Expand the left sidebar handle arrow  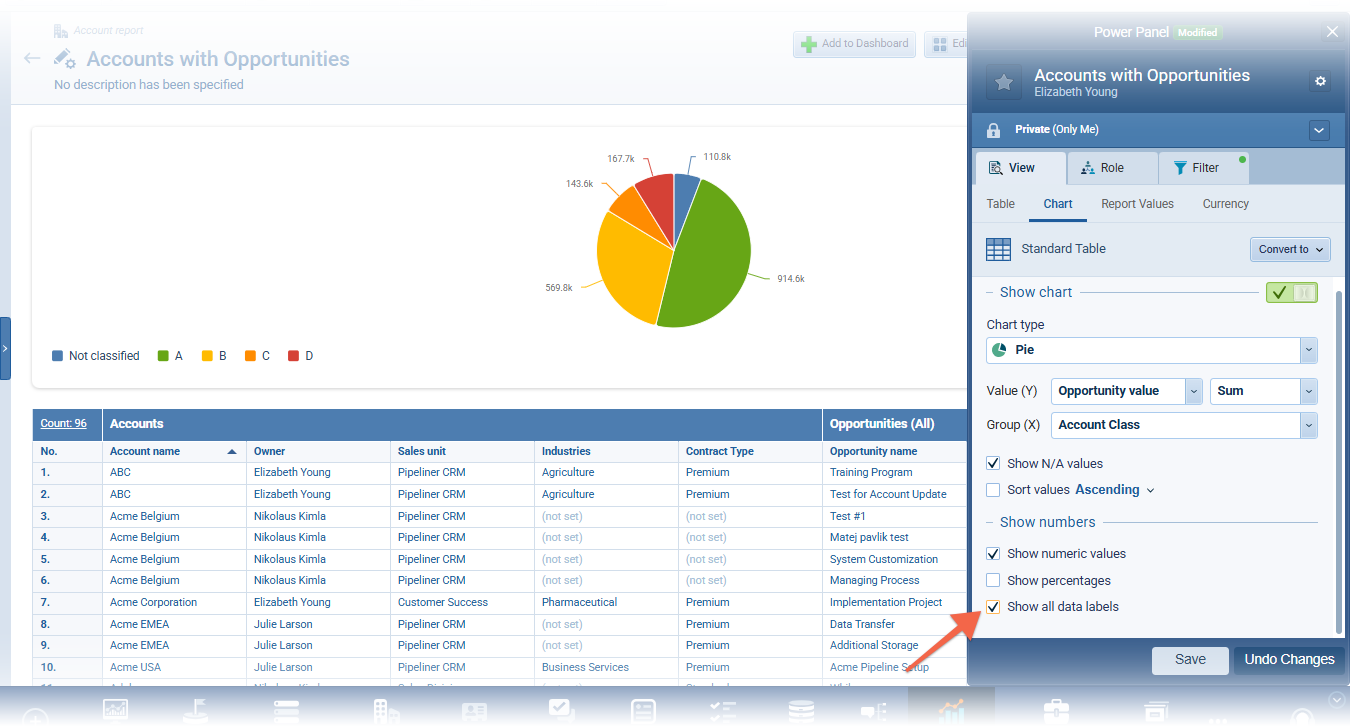[x=5, y=348]
